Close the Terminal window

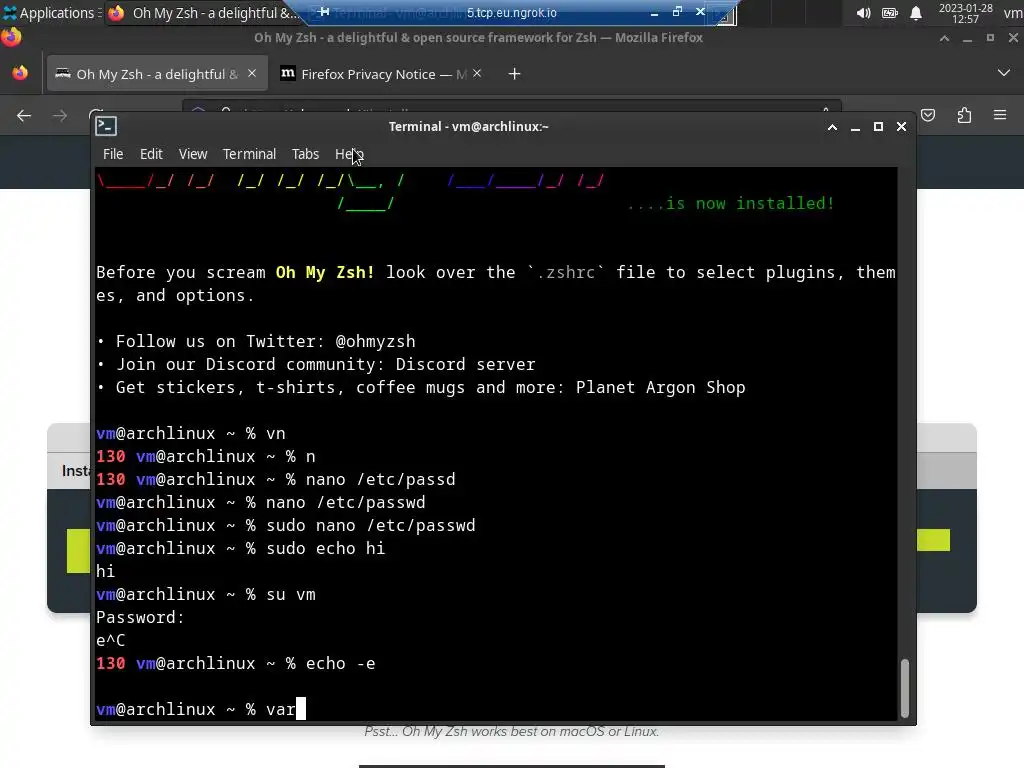click(x=901, y=127)
